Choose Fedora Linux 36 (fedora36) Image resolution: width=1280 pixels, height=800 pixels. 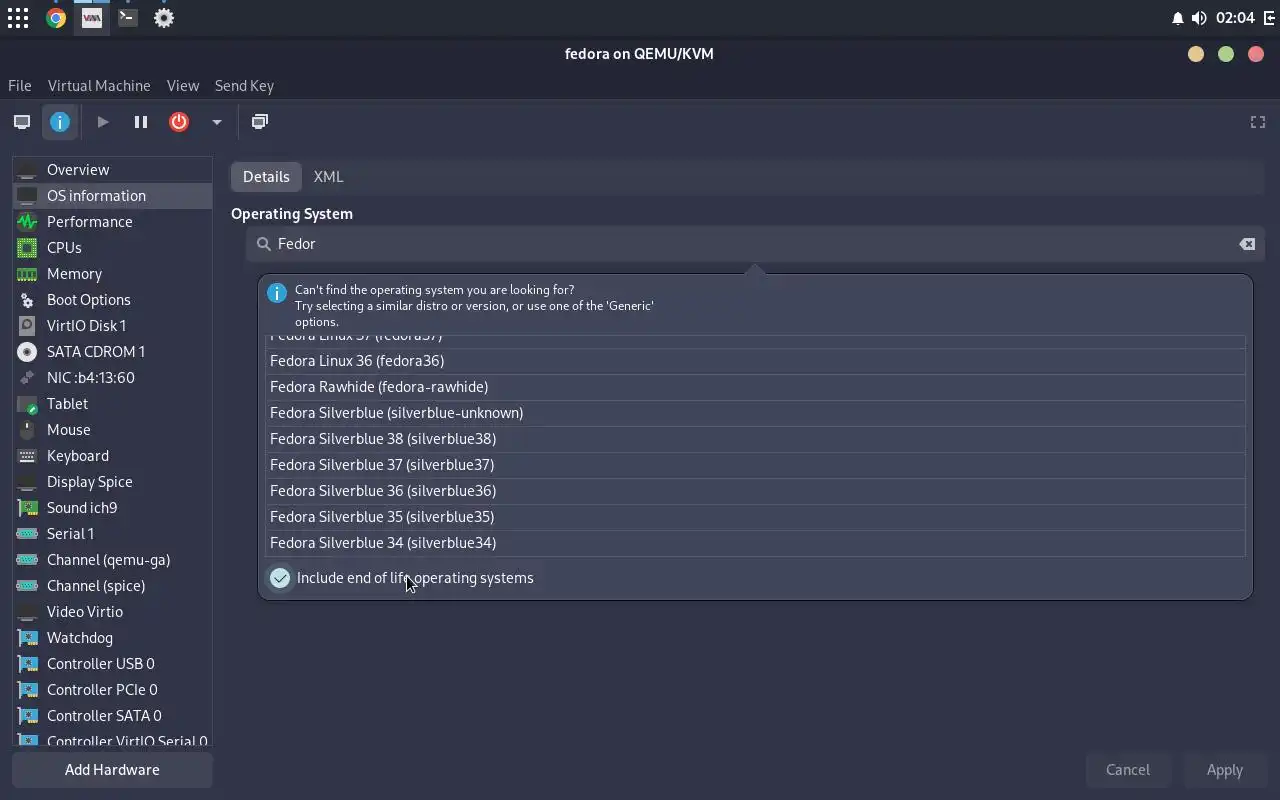coord(755,361)
